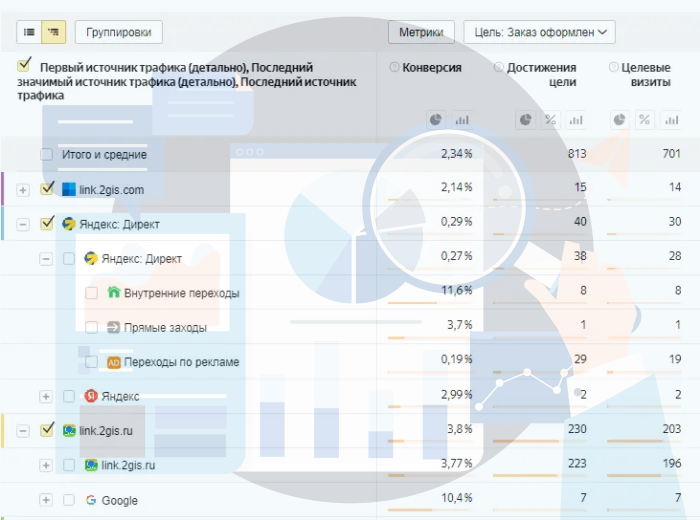
Task: Click pie chart icon under Целевые визиты
Action: (619, 120)
